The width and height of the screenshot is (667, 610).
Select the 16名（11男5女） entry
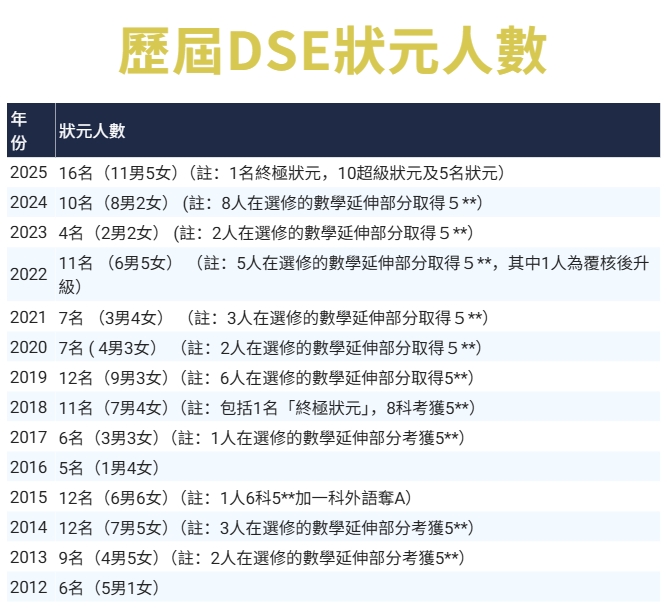pos(358,173)
